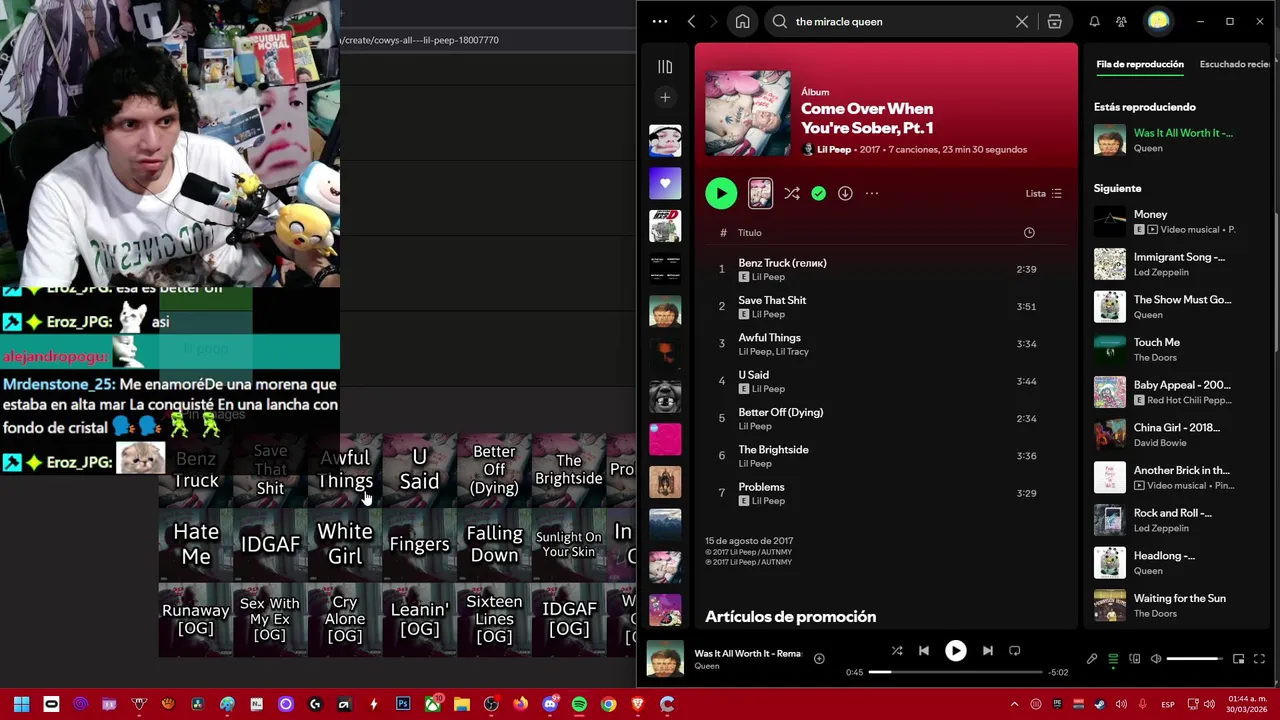This screenshot has width=1280, height=720.
Task: Toggle saved-to-library green checkmark
Action: coord(819,193)
